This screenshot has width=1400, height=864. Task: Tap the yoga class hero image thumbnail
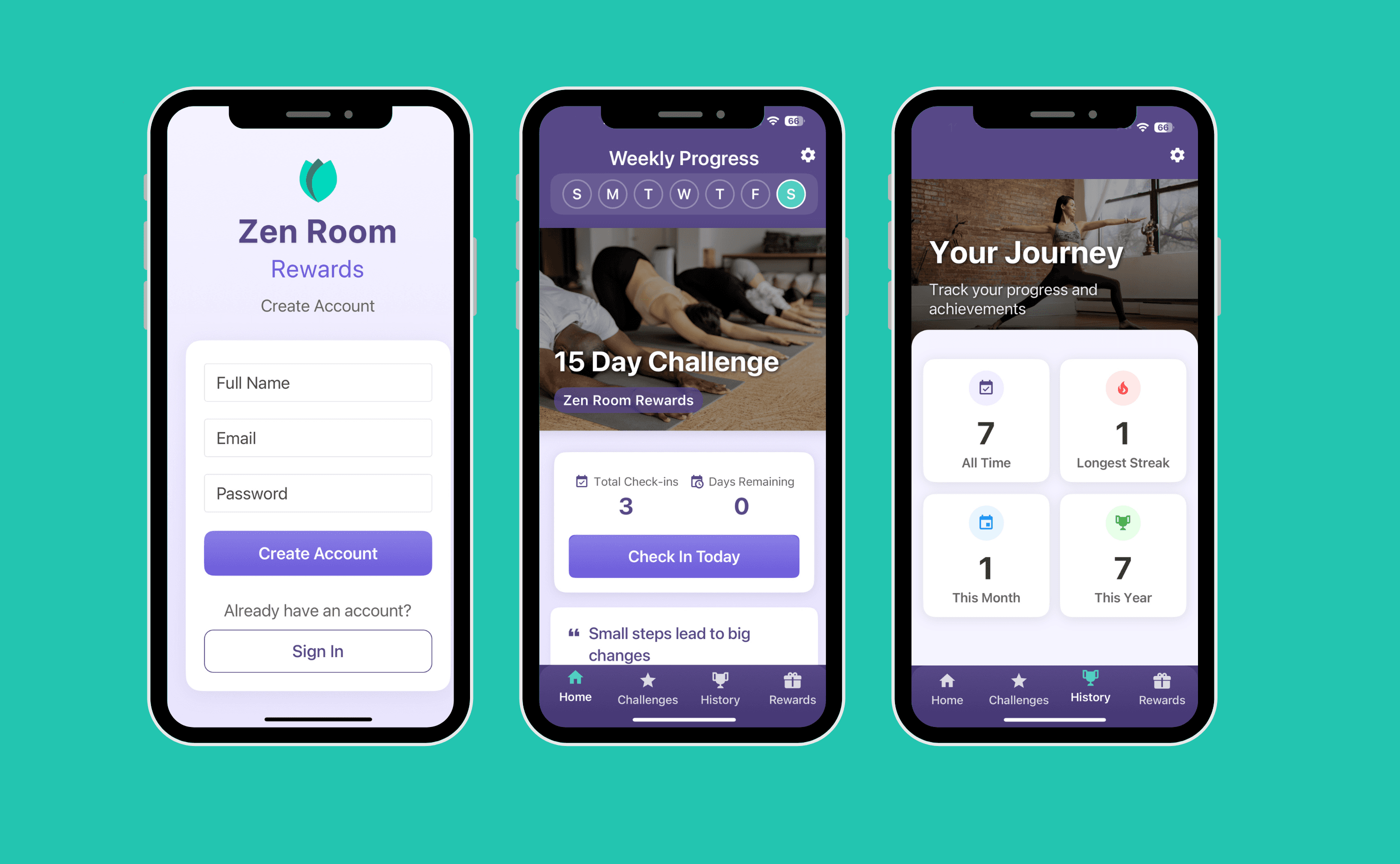pyautogui.click(x=683, y=331)
